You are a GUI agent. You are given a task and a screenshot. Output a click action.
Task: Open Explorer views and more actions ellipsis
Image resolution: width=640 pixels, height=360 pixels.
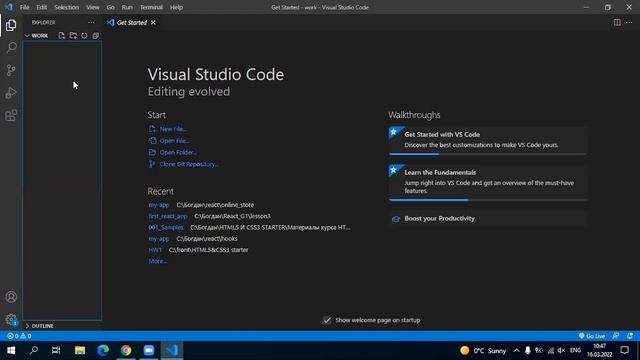click(91, 22)
